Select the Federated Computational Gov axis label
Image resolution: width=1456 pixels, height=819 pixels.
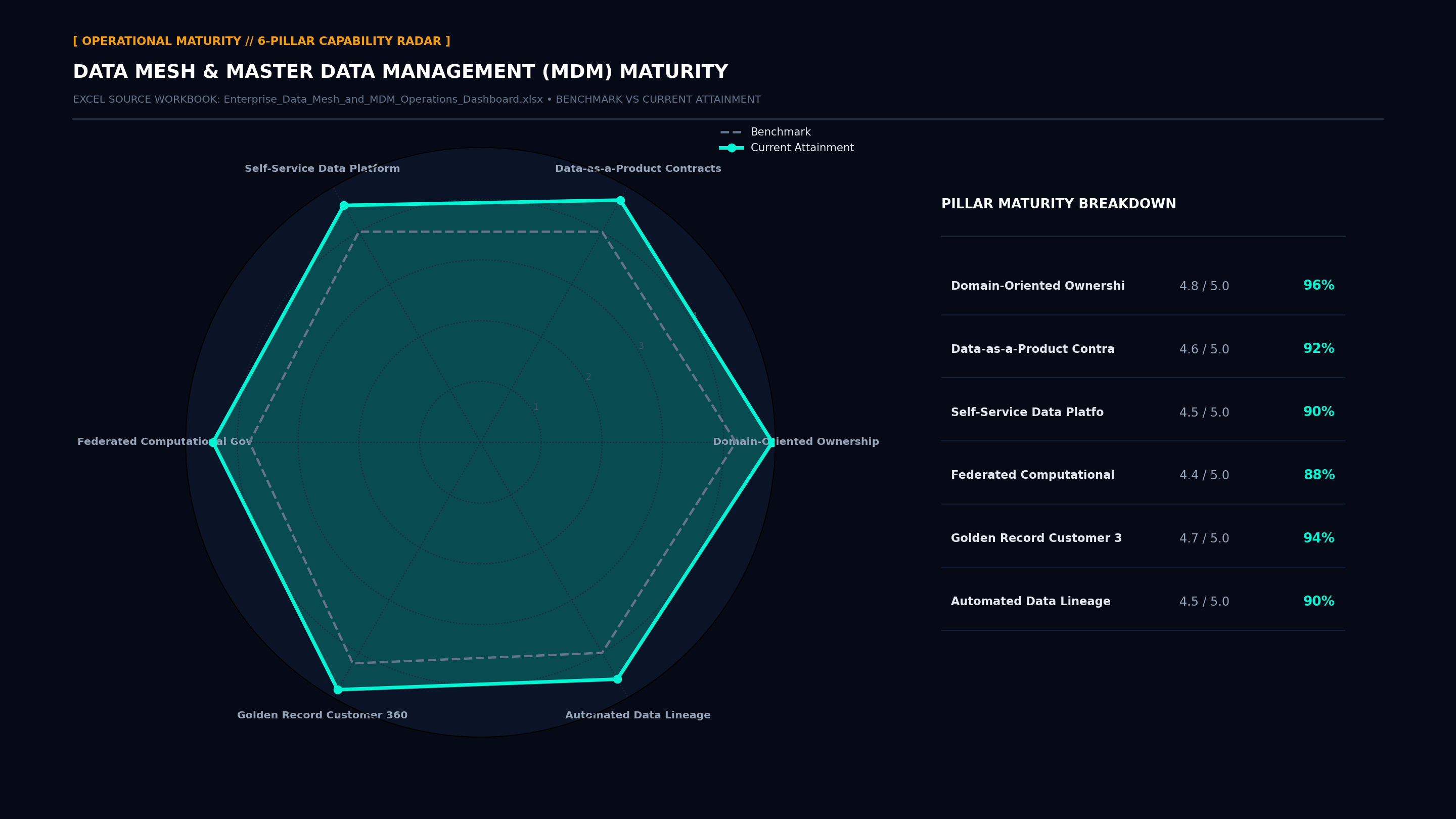(165, 442)
